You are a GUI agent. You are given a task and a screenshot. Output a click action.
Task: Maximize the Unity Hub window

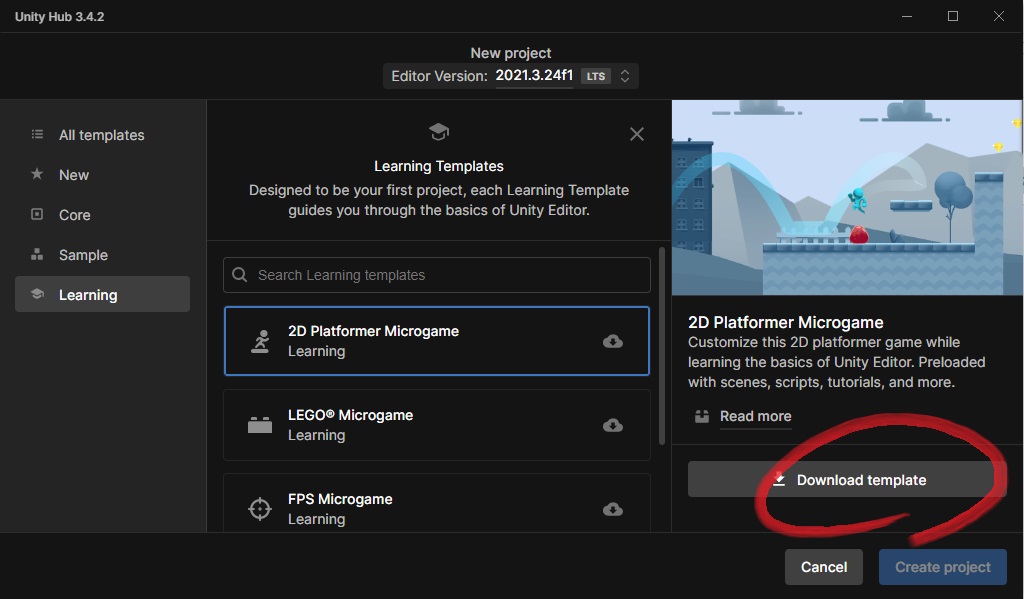point(953,16)
